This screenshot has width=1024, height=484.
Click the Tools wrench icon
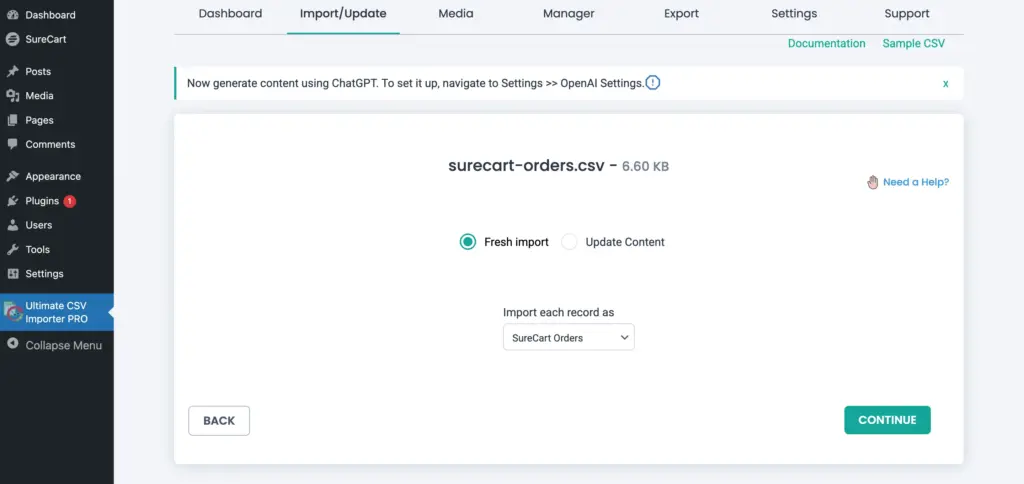(12, 249)
